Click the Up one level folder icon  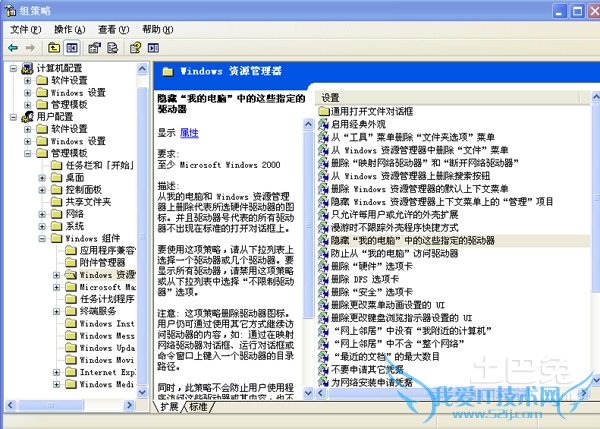pos(54,48)
